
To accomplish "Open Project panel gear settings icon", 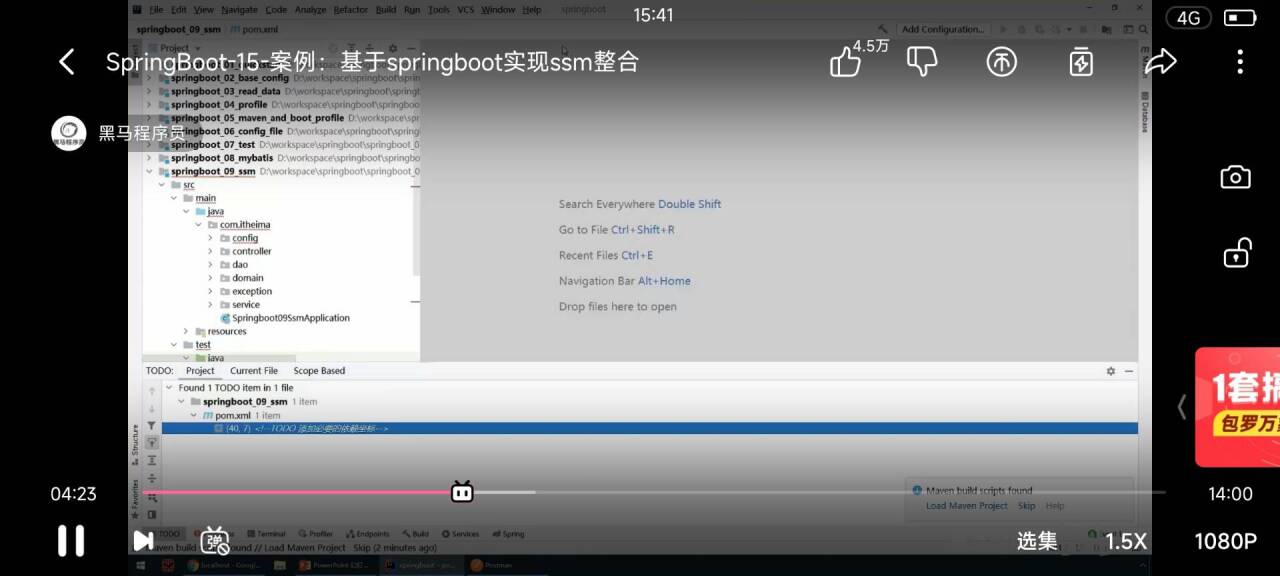I will pyautogui.click(x=393, y=48).
